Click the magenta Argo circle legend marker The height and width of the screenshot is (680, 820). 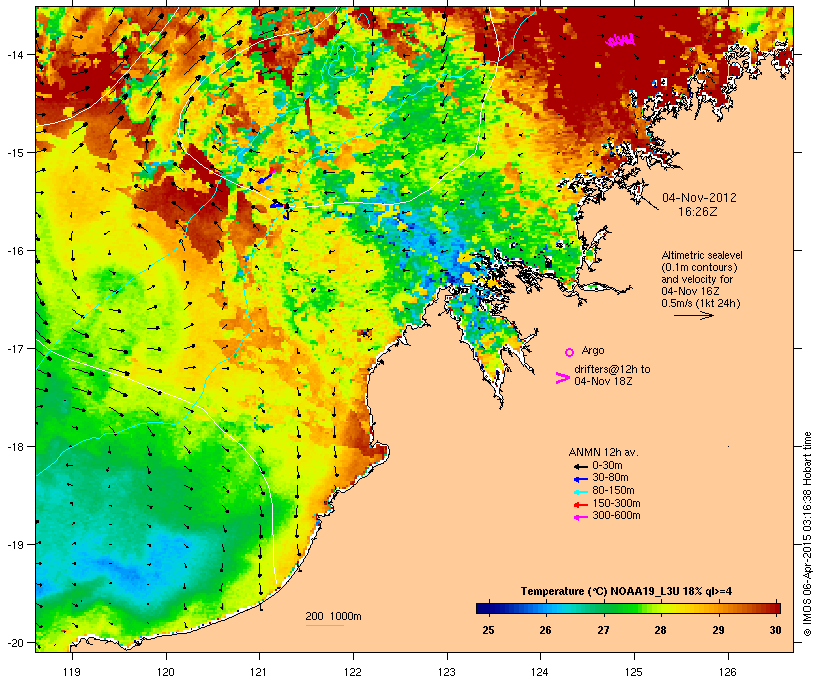(570, 352)
